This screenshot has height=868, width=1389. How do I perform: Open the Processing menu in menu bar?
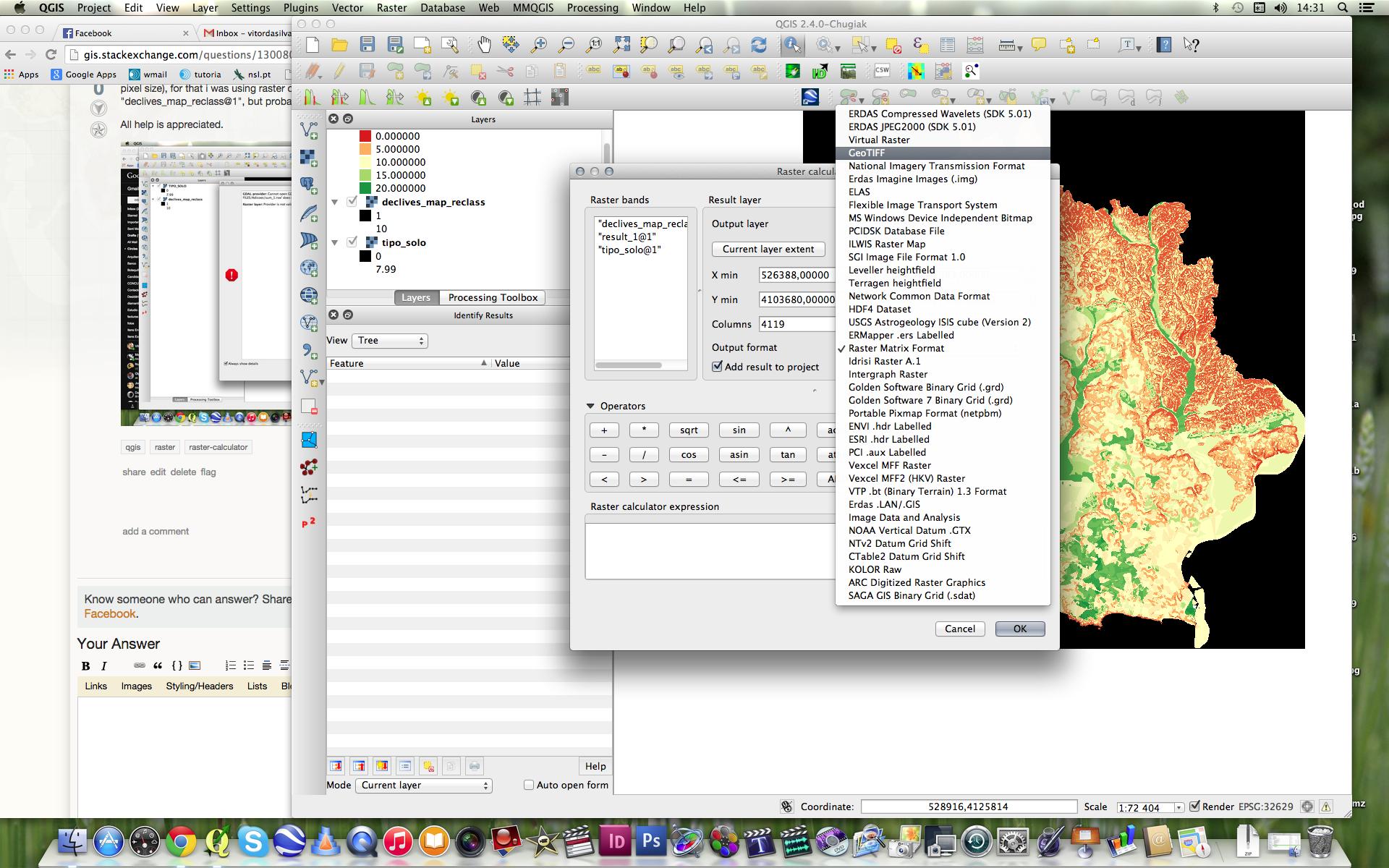pyautogui.click(x=592, y=8)
